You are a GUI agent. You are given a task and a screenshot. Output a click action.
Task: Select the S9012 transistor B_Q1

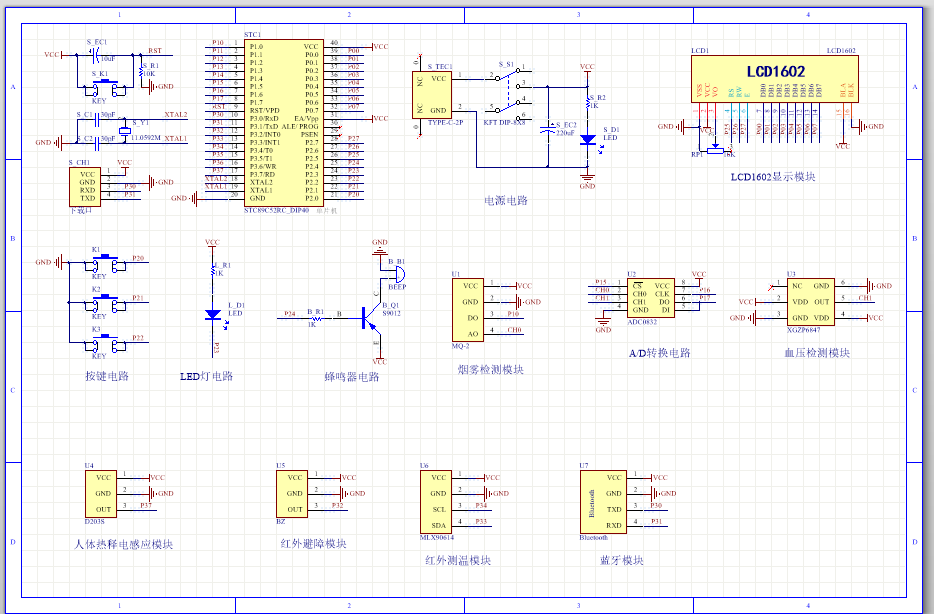pos(368,317)
